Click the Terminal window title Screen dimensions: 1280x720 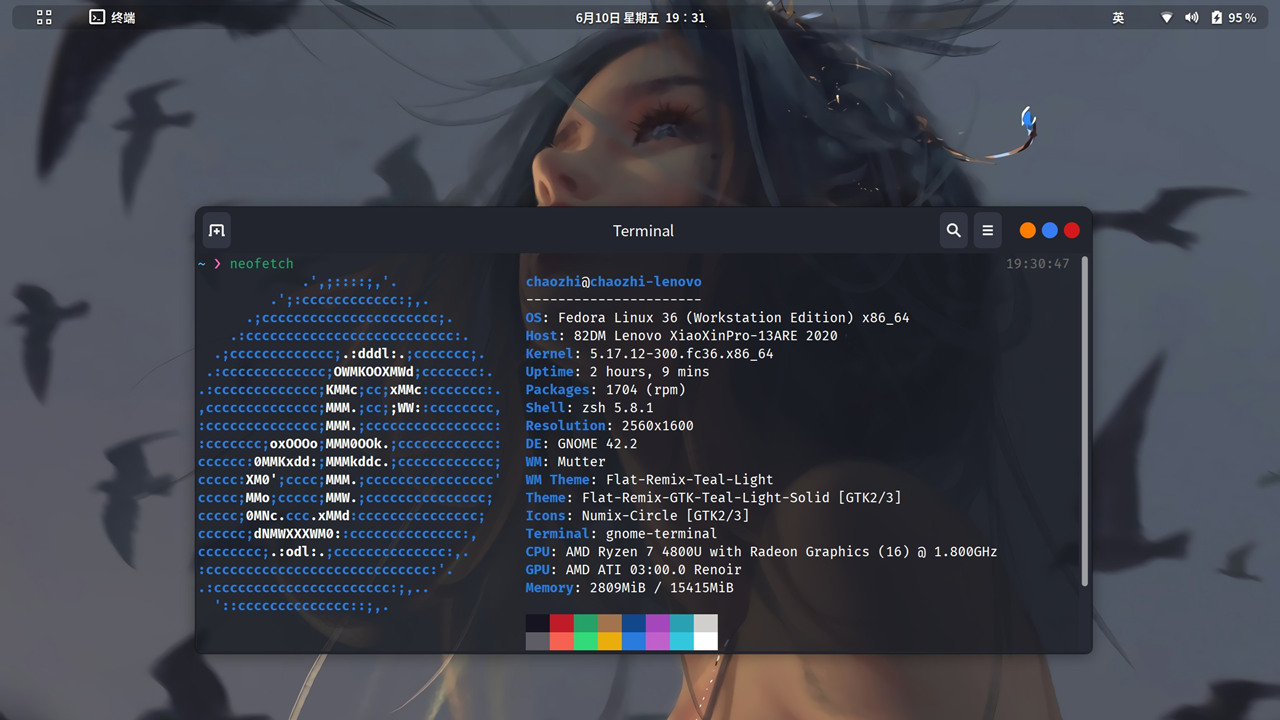[x=643, y=231]
